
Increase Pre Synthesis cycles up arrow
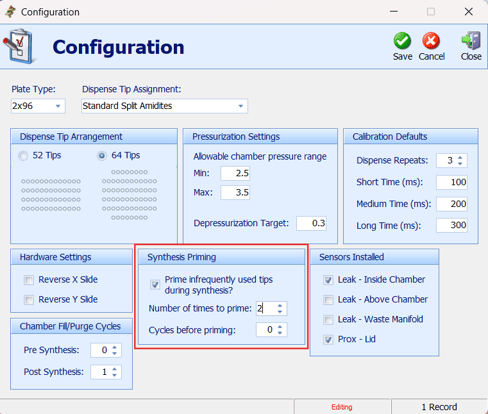(x=115, y=347)
